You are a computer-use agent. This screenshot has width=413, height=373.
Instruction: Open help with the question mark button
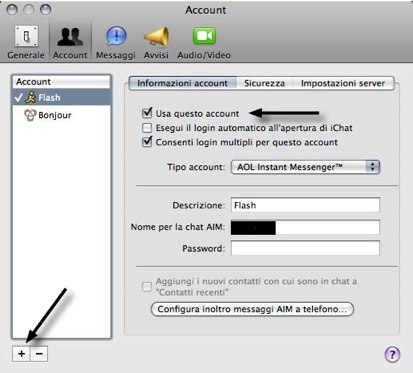pyautogui.click(x=392, y=354)
